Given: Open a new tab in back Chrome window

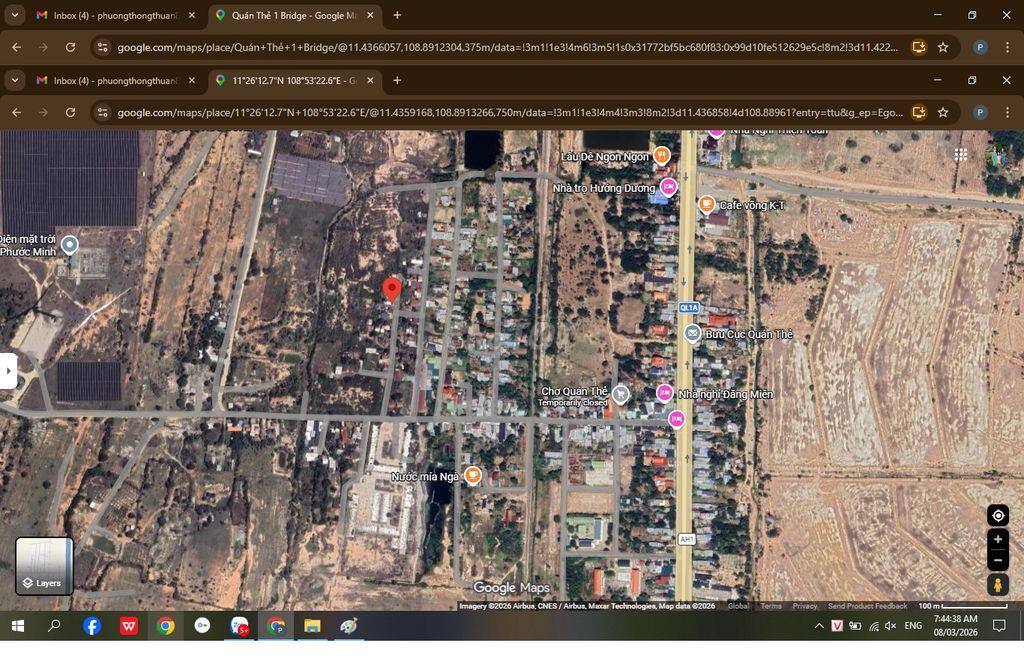Looking at the screenshot, I should point(397,15).
